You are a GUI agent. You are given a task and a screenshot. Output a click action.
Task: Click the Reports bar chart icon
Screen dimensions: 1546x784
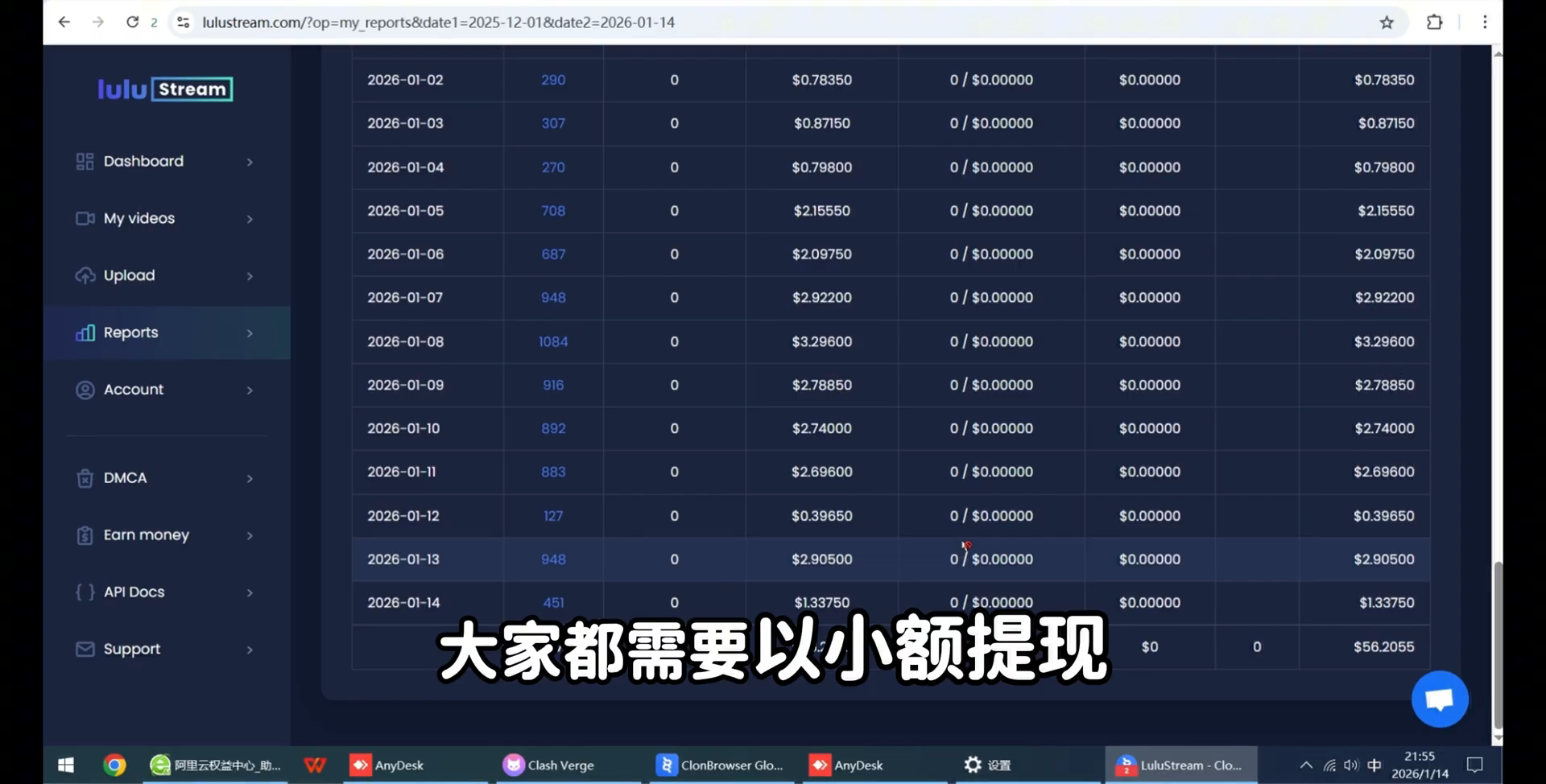[85, 332]
